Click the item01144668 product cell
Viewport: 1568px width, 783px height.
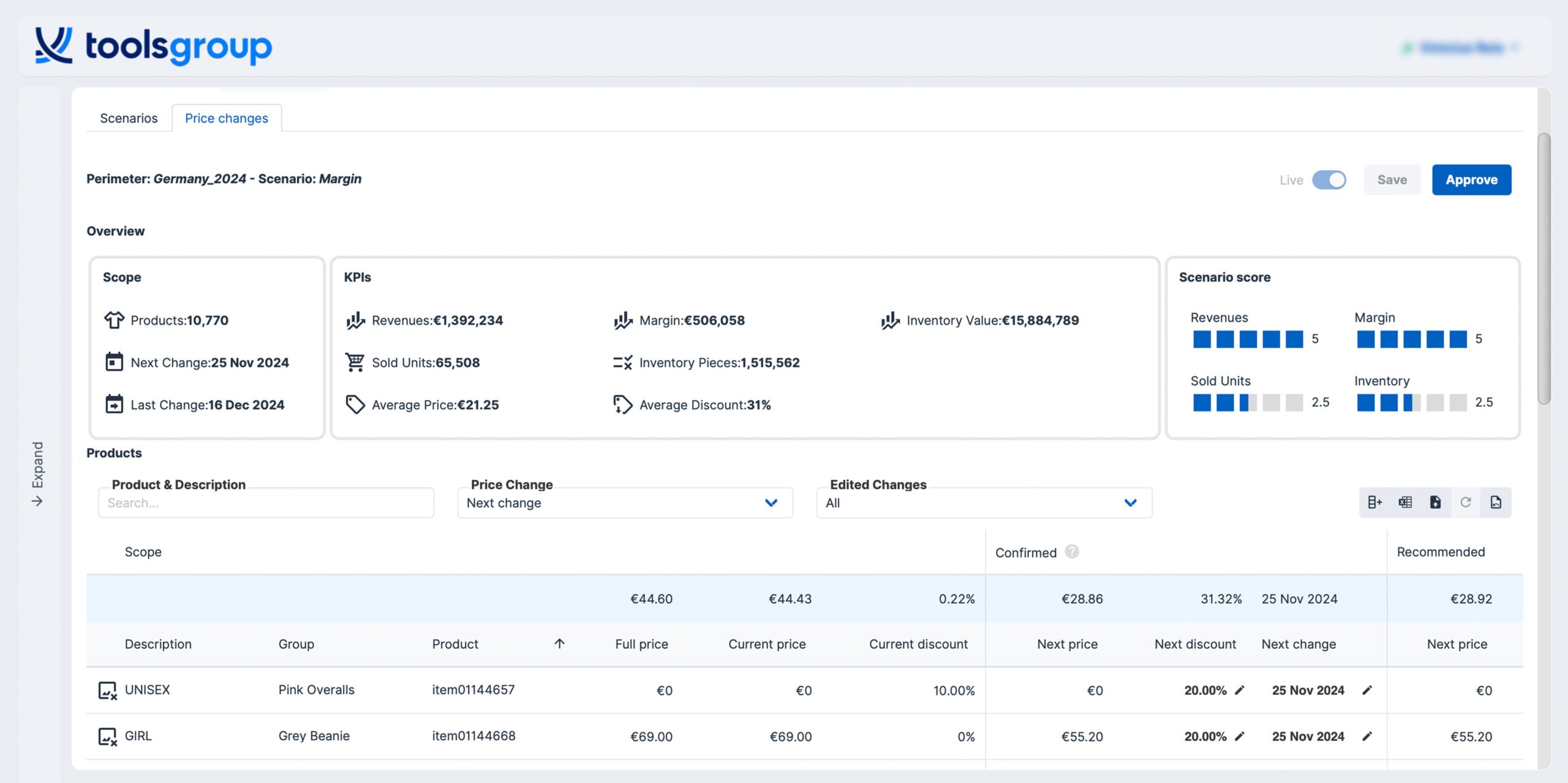tap(473, 736)
